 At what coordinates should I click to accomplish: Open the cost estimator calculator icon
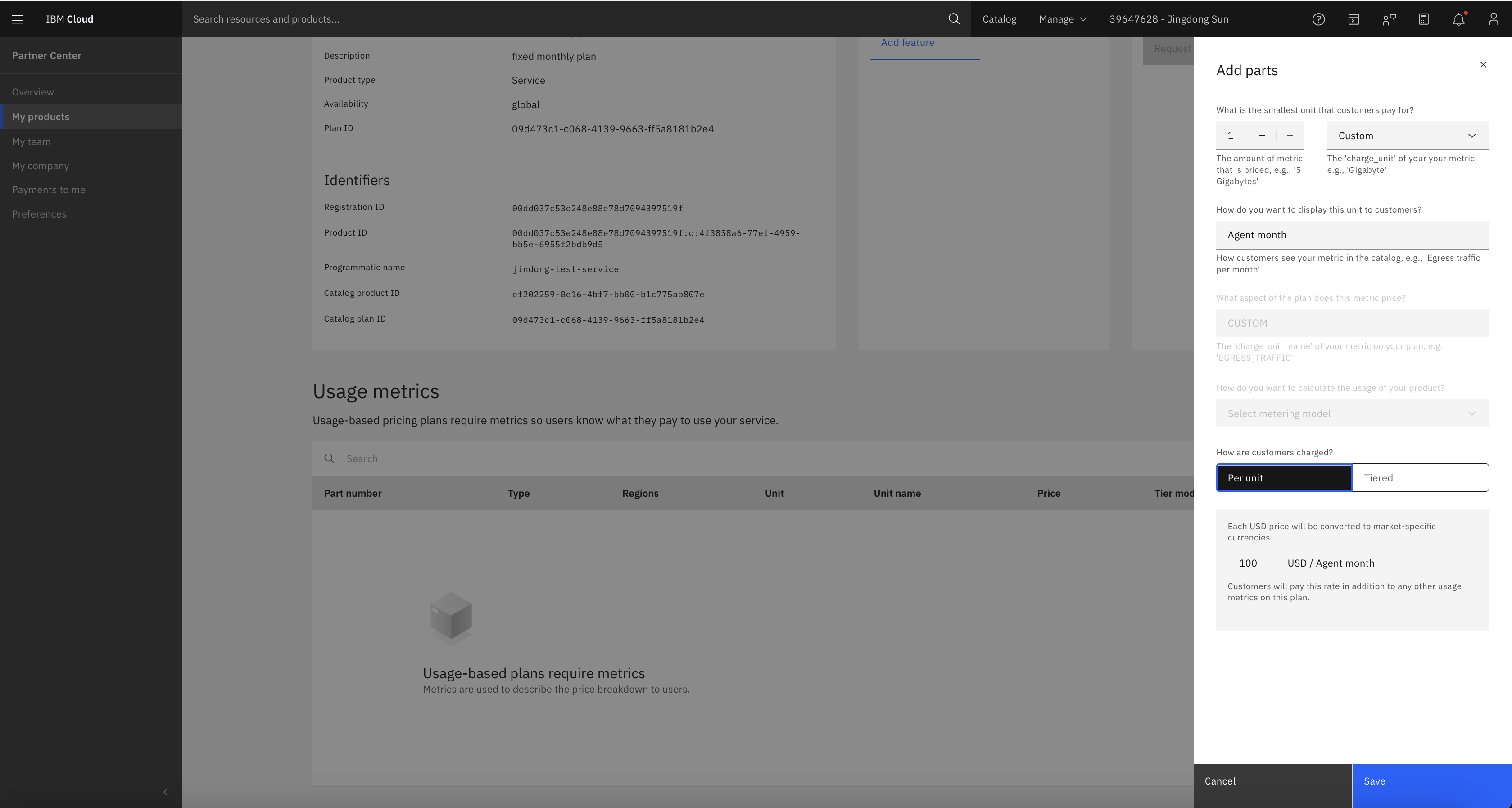tap(1423, 19)
